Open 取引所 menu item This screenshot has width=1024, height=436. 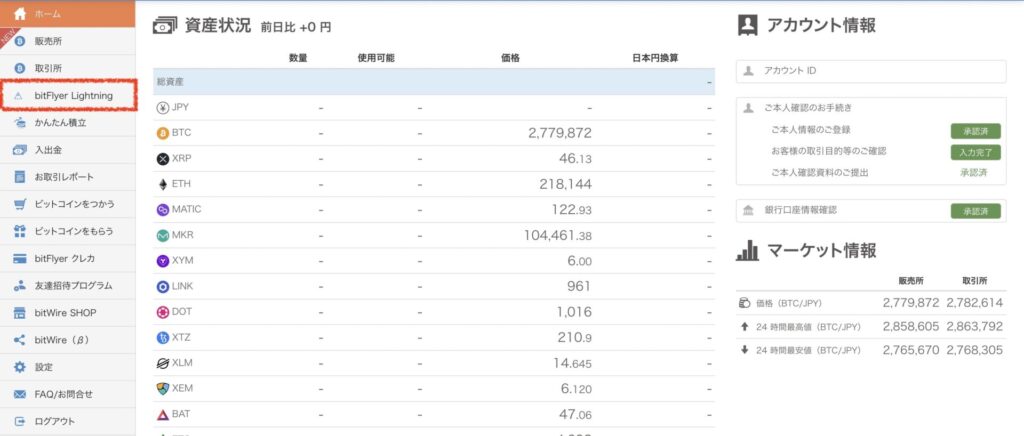(68, 68)
